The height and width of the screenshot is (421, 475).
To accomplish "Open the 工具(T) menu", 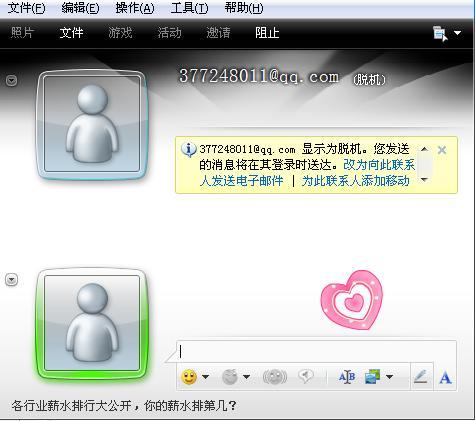I will (189, 8).
